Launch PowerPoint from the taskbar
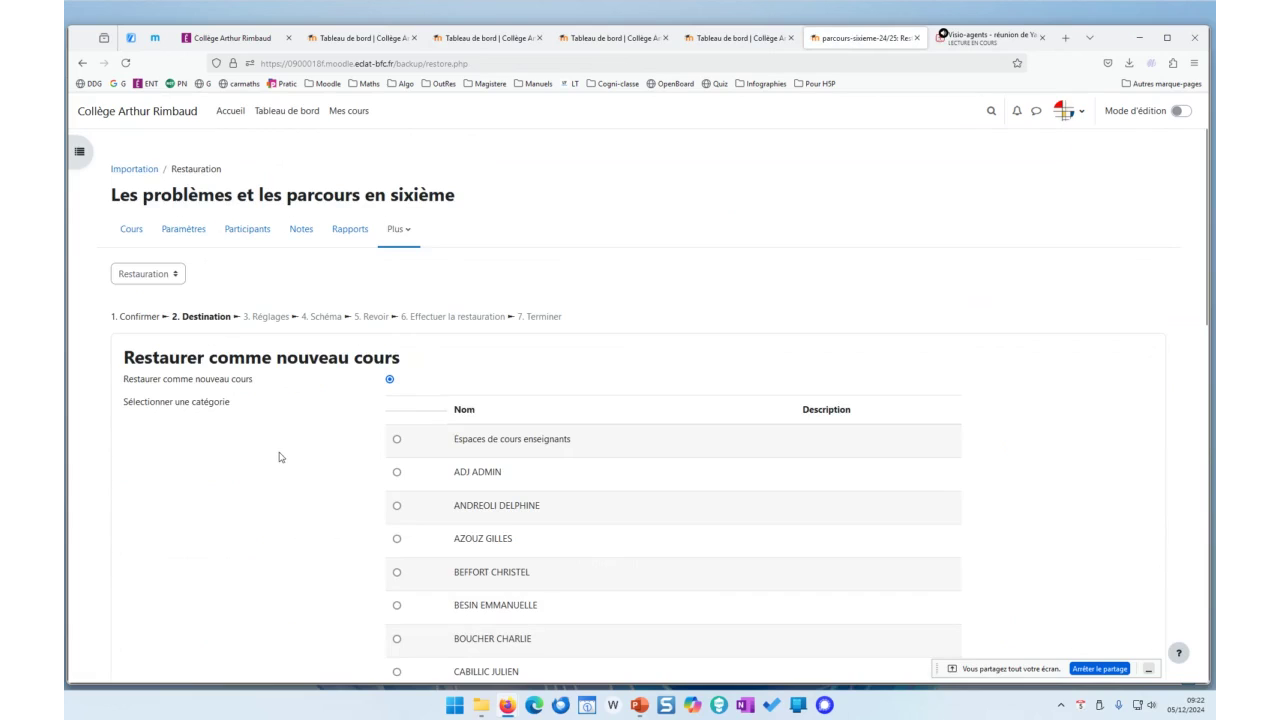Image resolution: width=1280 pixels, height=720 pixels. coord(640,705)
